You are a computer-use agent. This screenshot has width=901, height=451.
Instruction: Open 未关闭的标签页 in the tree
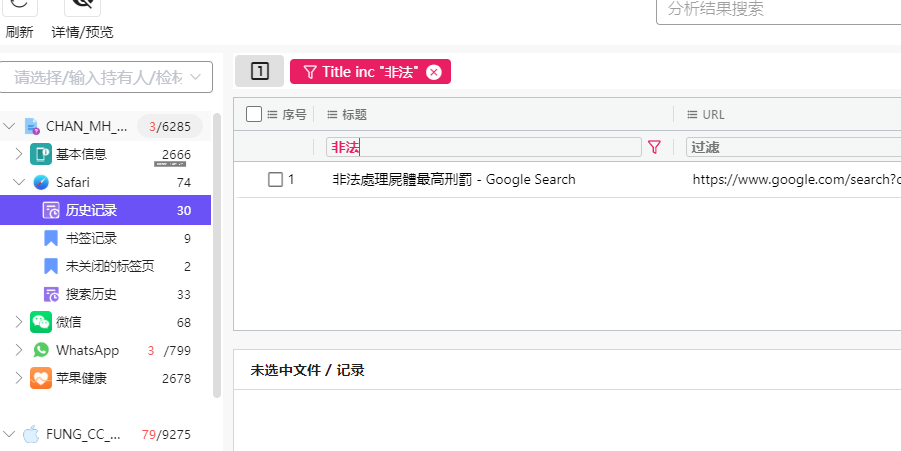click(110, 267)
